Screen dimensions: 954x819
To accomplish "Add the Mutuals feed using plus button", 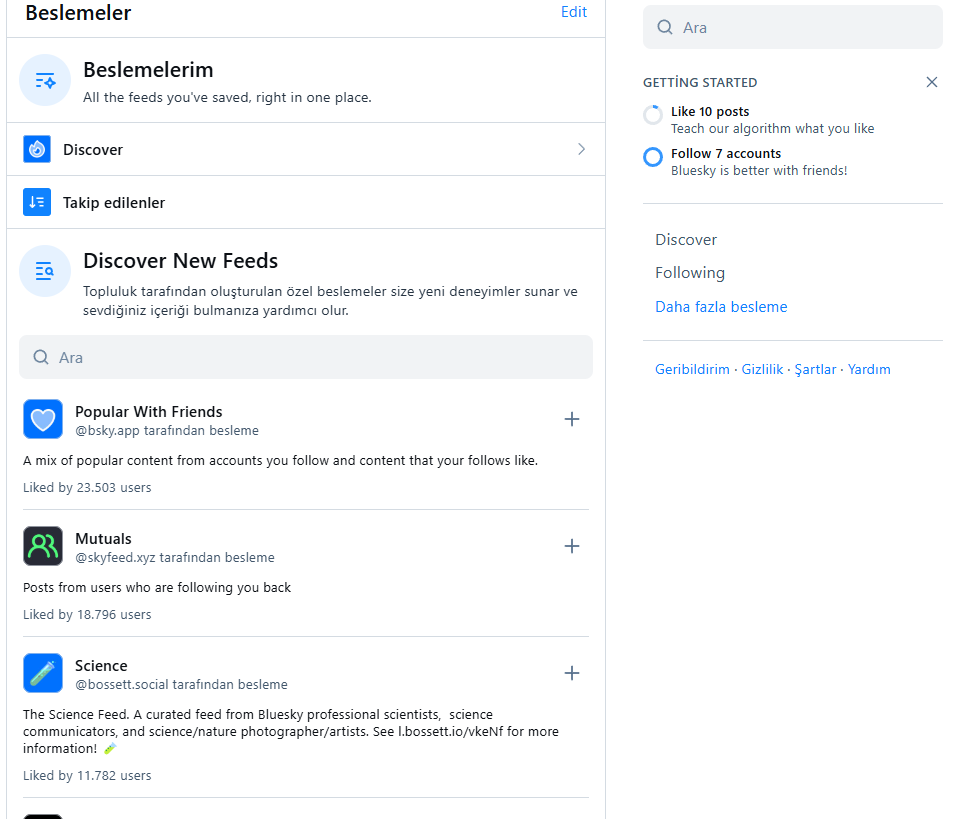I will 572,546.
